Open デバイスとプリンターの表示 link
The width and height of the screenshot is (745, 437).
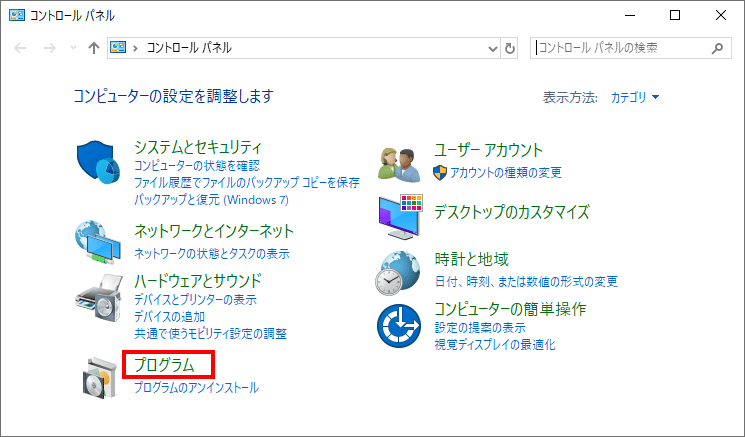[195, 300]
